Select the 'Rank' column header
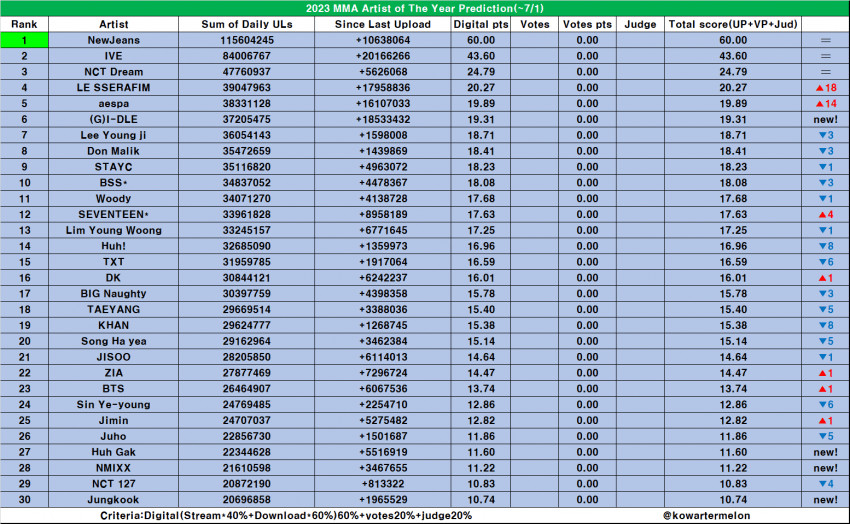 (24, 24)
